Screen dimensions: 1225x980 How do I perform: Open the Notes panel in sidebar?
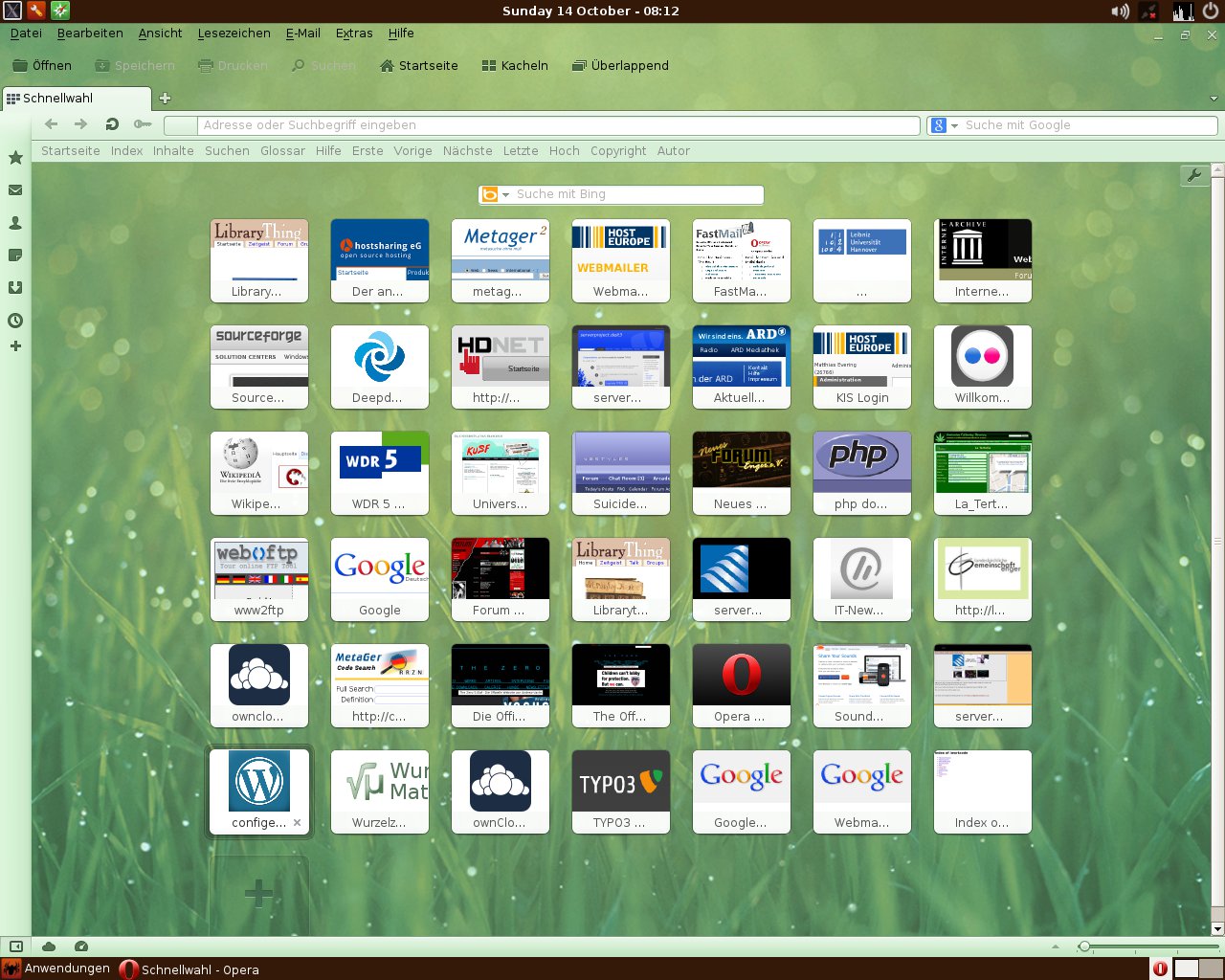click(15, 256)
